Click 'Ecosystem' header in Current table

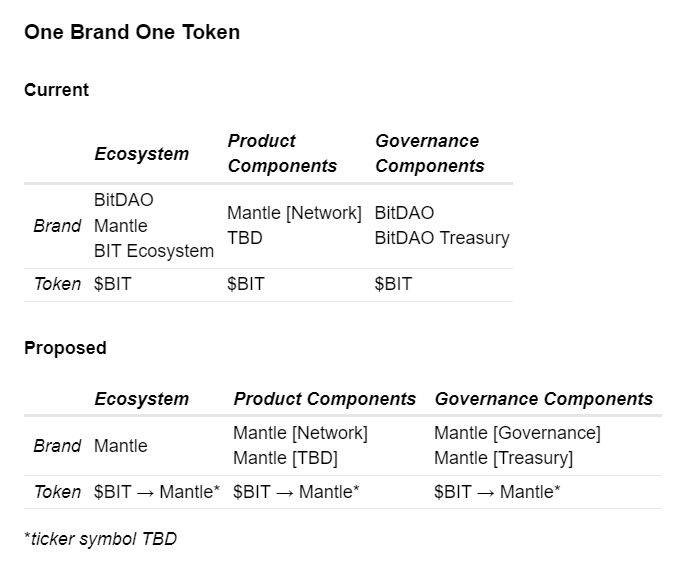tap(141, 154)
